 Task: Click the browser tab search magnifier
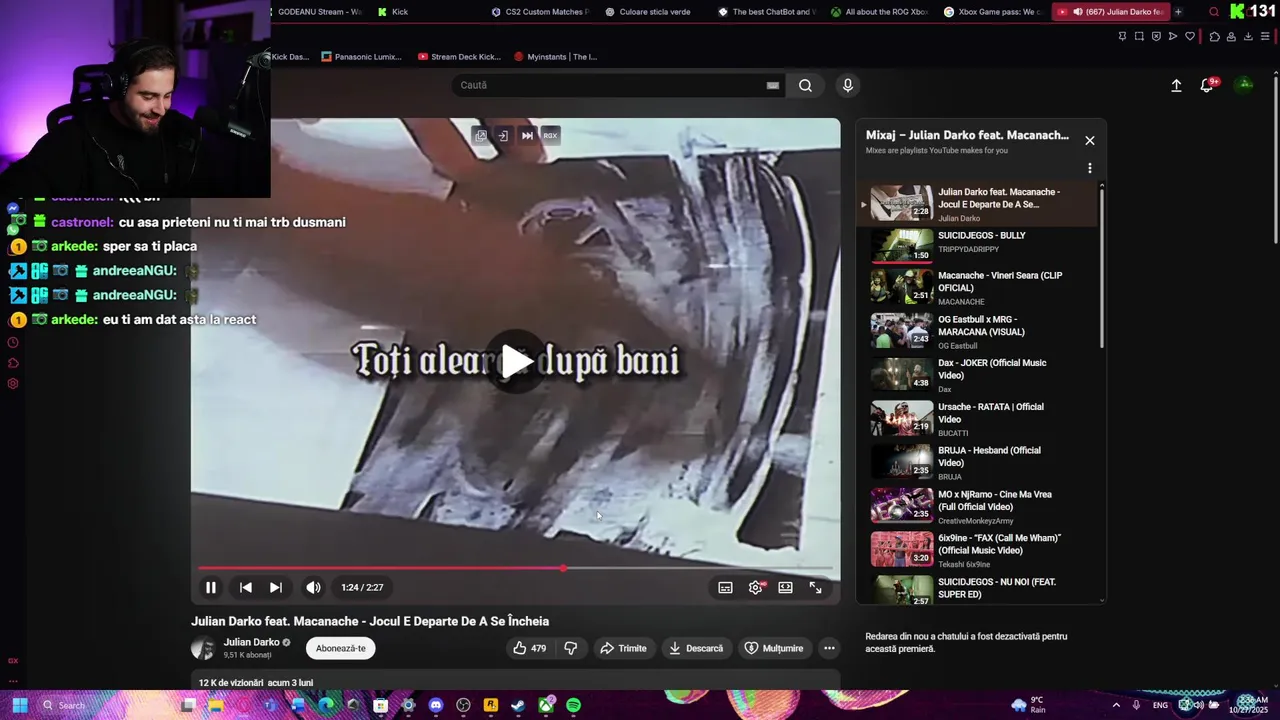[1214, 12]
